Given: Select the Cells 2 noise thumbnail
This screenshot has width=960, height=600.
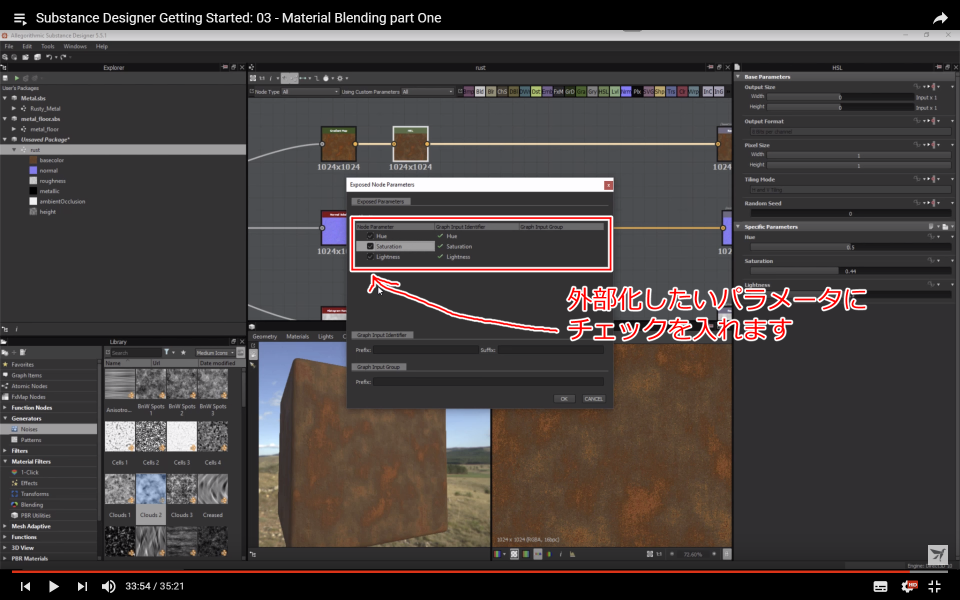Looking at the screenshot, I should tap(151, 436).
